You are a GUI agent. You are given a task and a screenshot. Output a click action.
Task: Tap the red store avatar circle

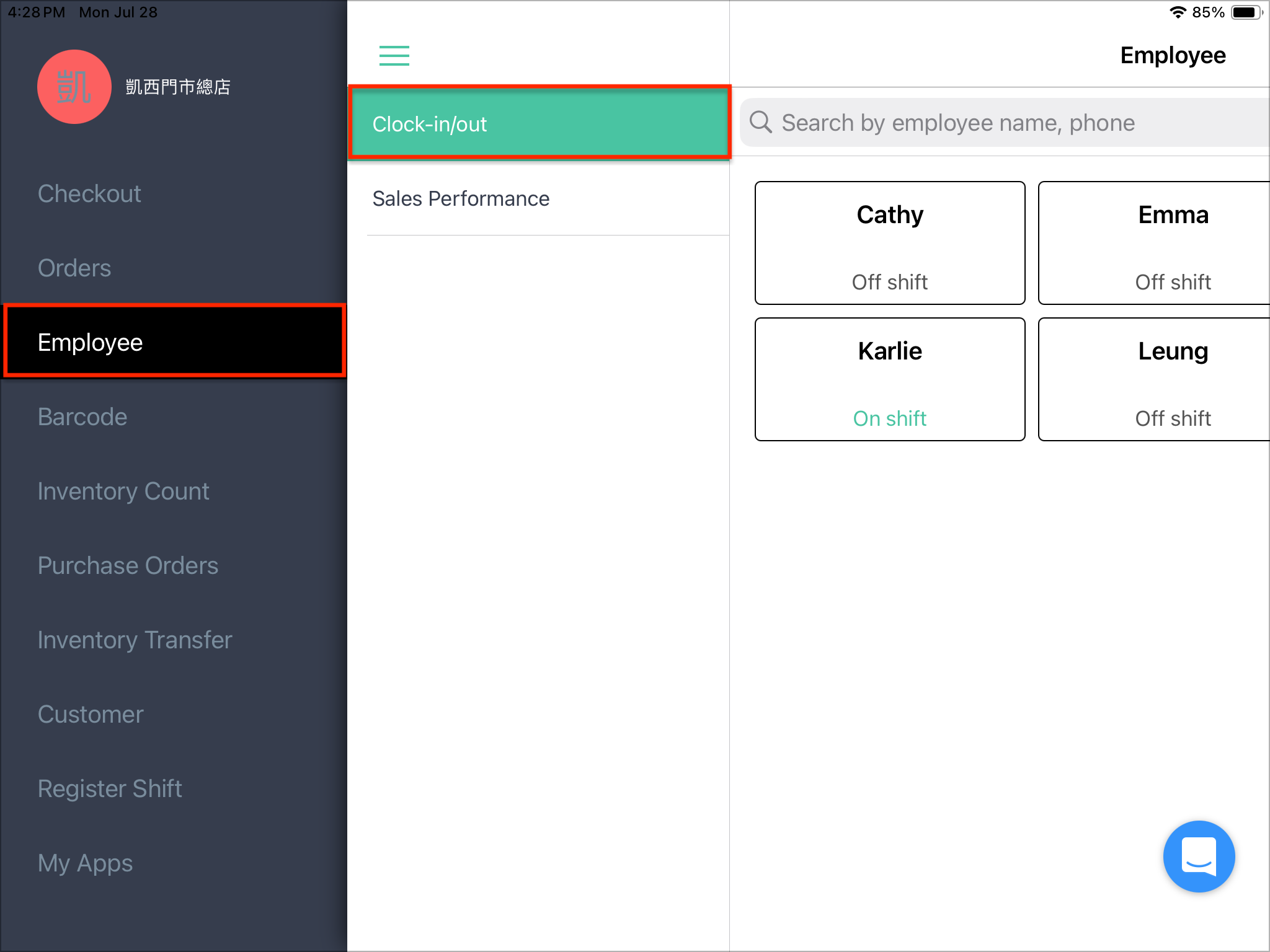coord(74,87)
